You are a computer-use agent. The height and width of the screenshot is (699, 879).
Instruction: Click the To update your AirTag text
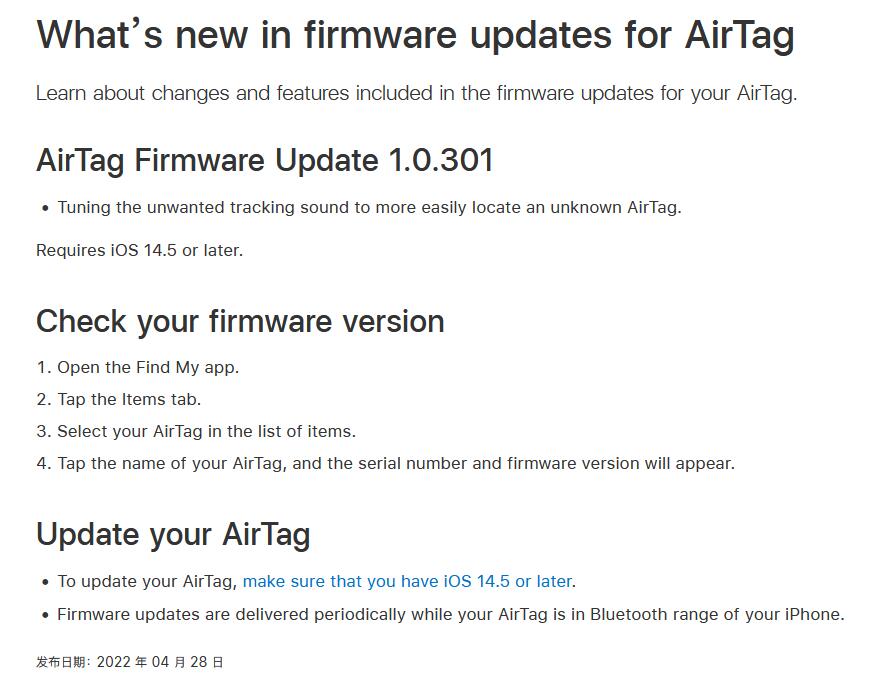[x=147, y=581]
